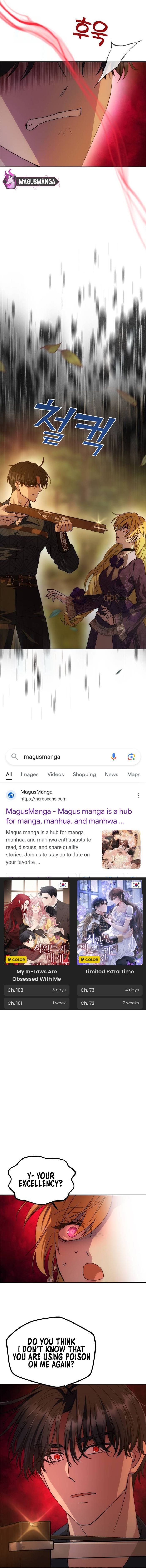Switch to the Images tab
The height and width of the screenshot is (1568, 146).
pos(29,774)
